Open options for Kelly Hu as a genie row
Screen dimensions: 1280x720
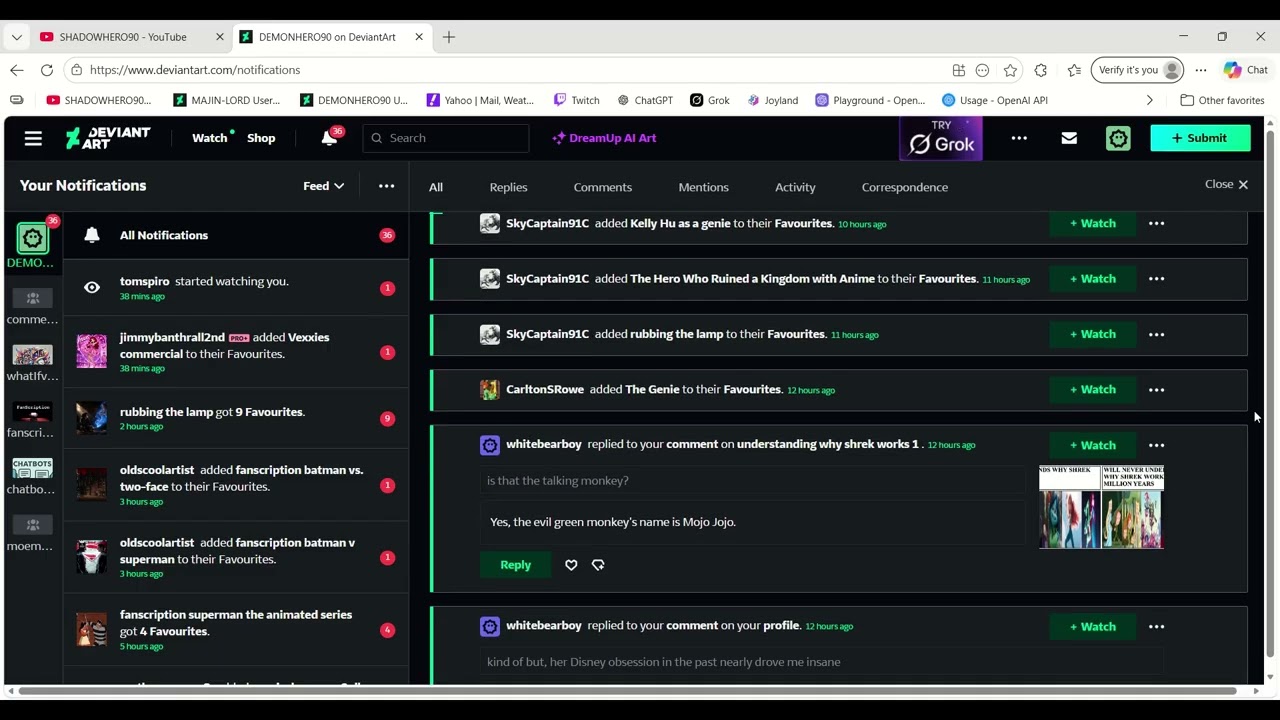[1157, 223]
